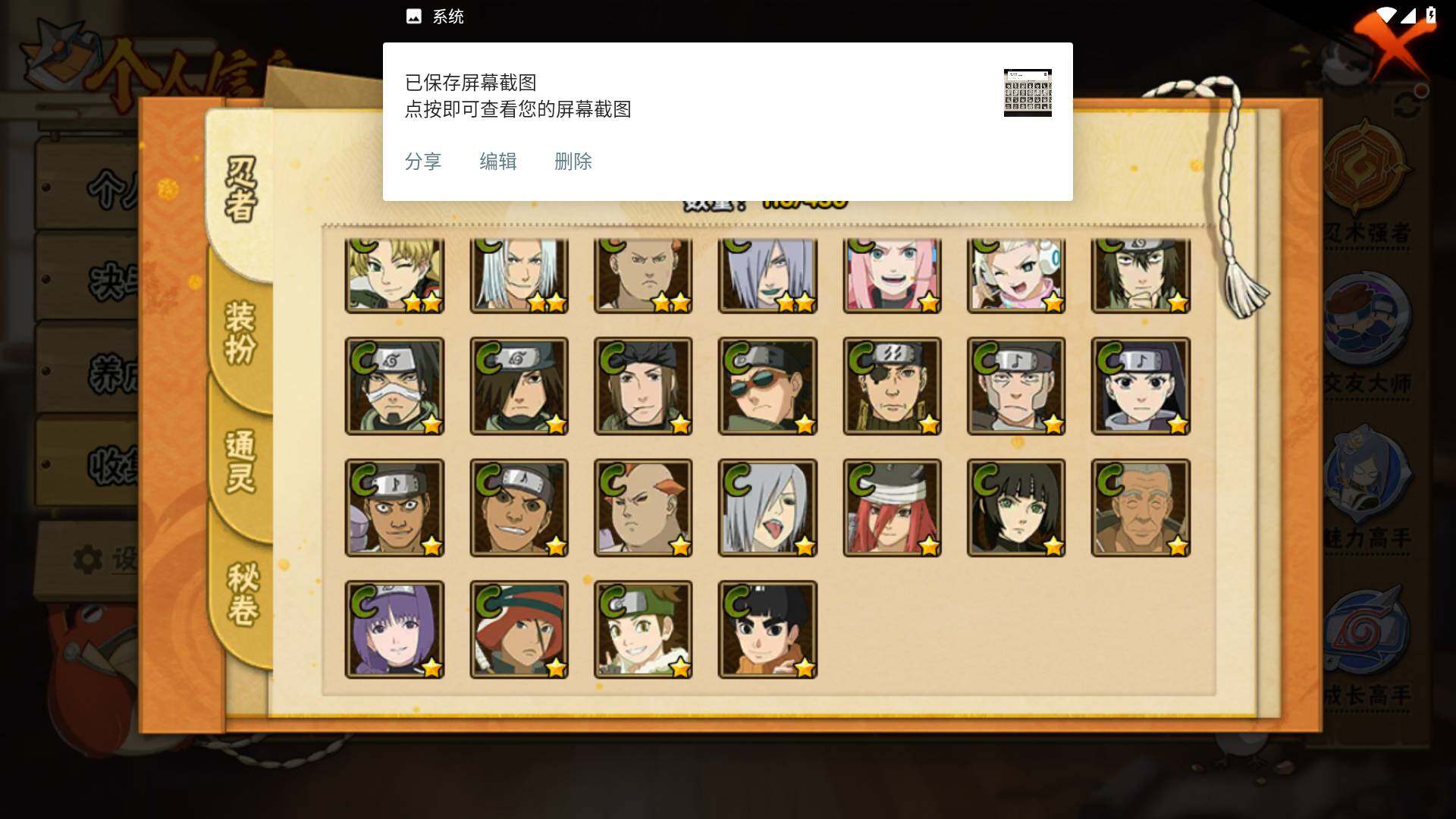Tap 删除 to delete the screenshot
Screen dimensions: 1456x819
[x=573, y=162]
